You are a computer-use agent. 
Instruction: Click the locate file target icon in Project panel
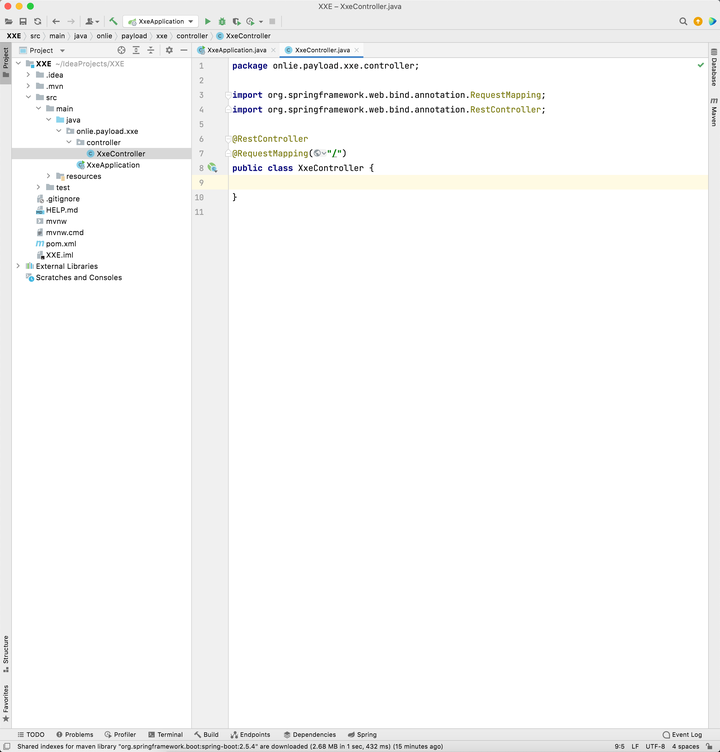tap(122, 50)
